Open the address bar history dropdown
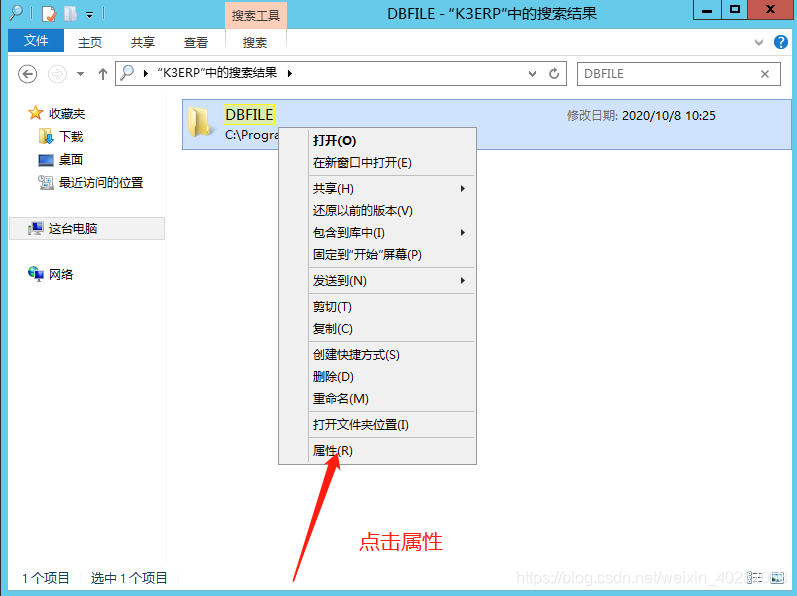The image size is (797, 596). (x=532, y=74)
